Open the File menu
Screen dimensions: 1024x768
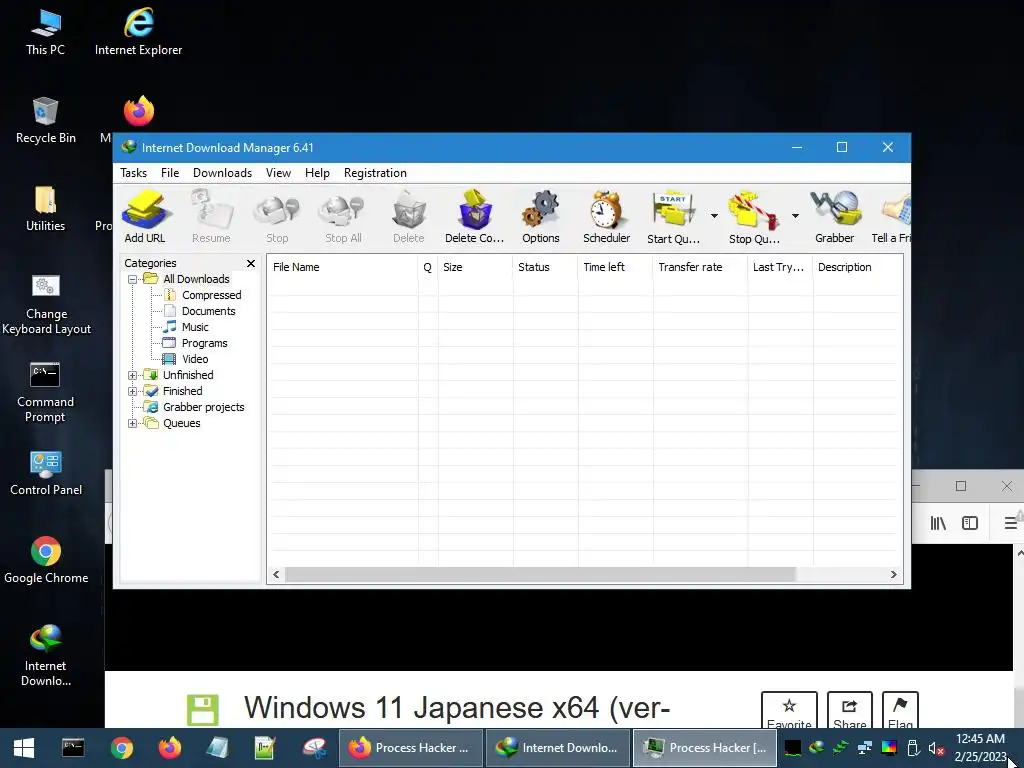pos(170,173)
